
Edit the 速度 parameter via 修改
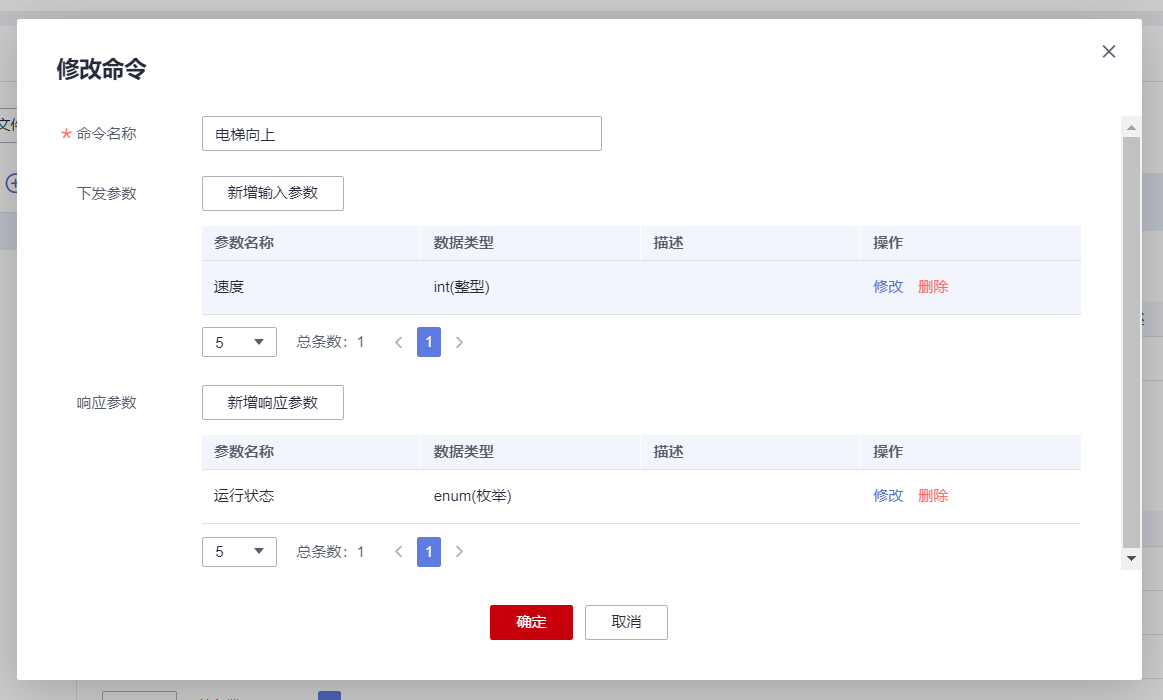(888, 287)
